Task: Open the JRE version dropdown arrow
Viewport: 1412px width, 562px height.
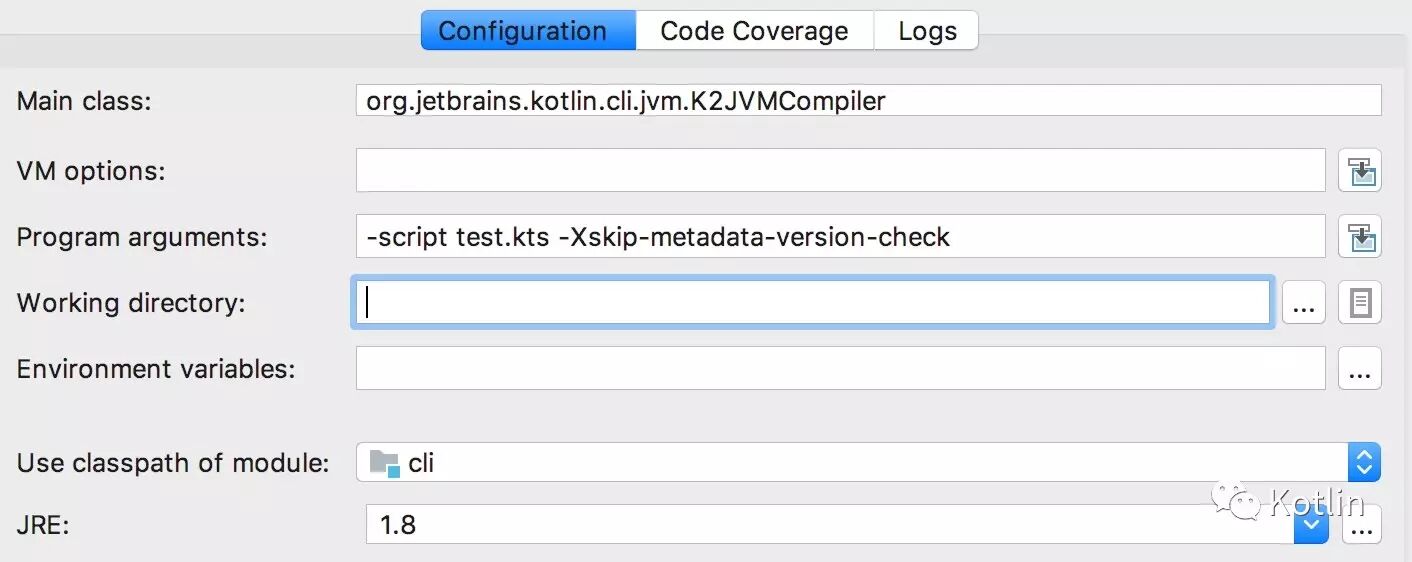Action: pyautogui.click(x=1311, y=524)
